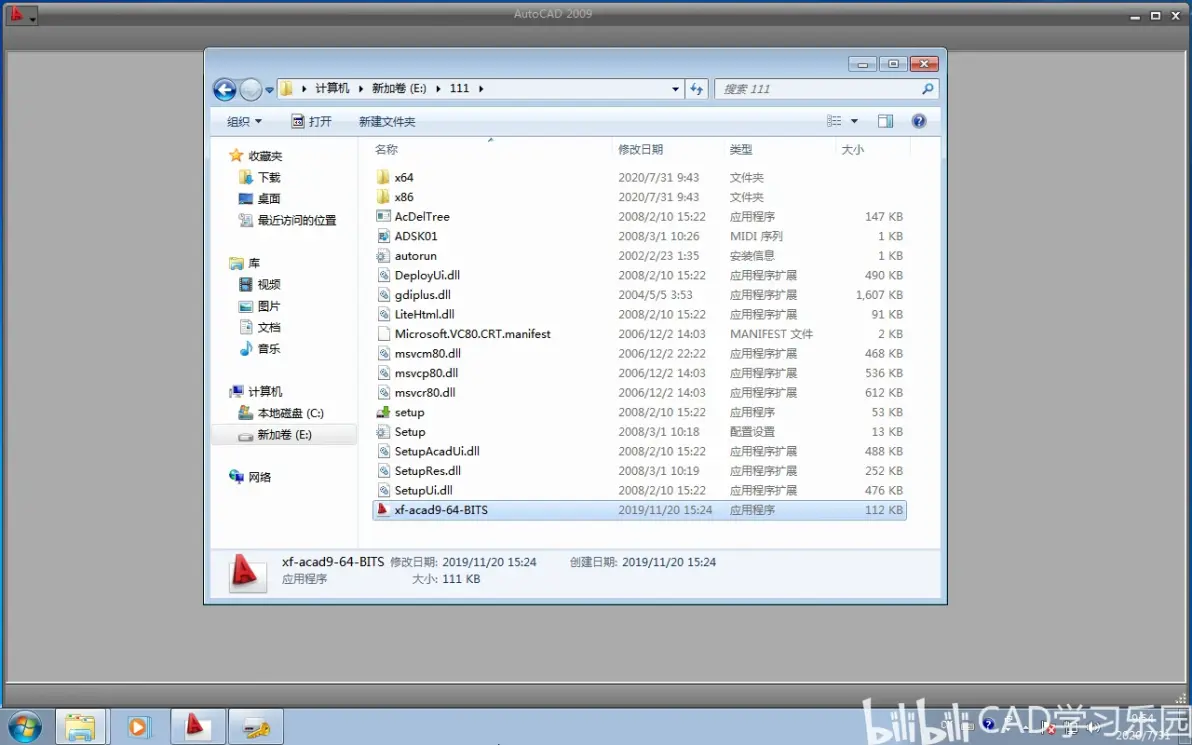The width and height of the screenshot is (1192, 745).
Task: Select the x86 folder icon
Action: [383, 197]
